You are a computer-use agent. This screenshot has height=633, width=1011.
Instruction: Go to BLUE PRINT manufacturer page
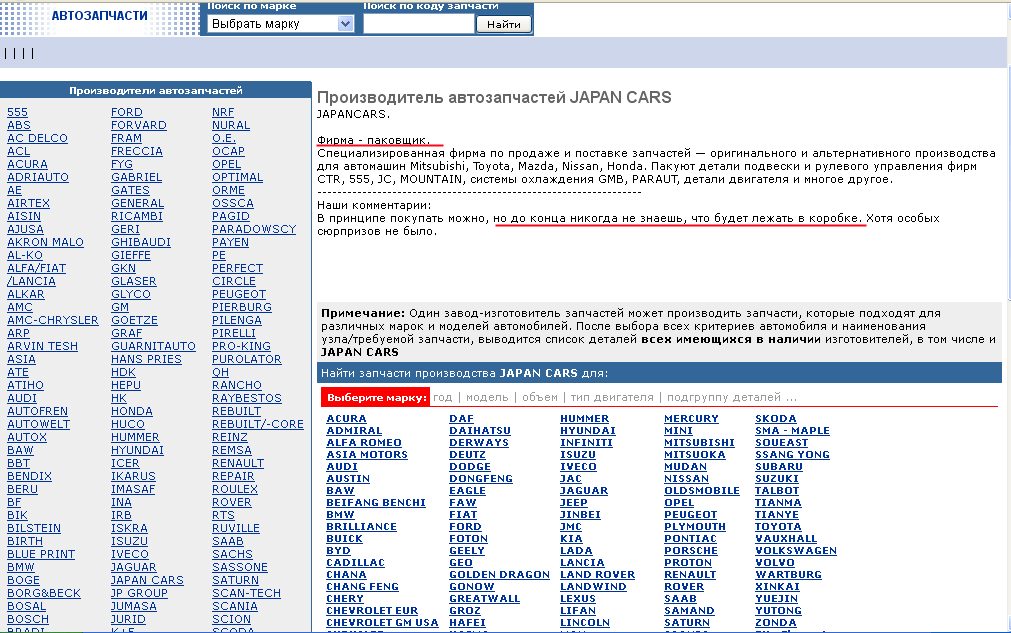[x=41, y=554]
